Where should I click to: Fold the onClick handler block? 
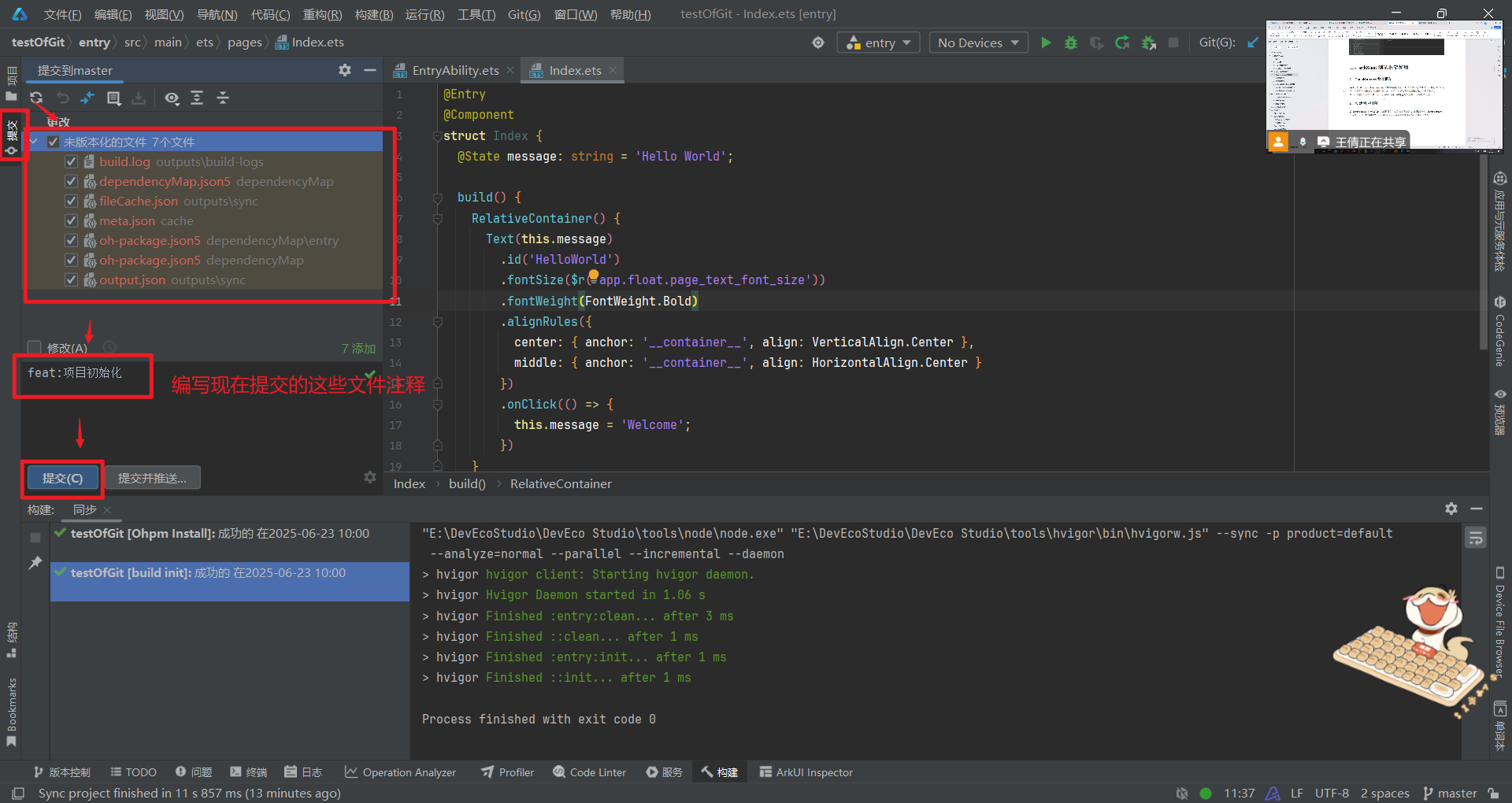click(437, 405)
